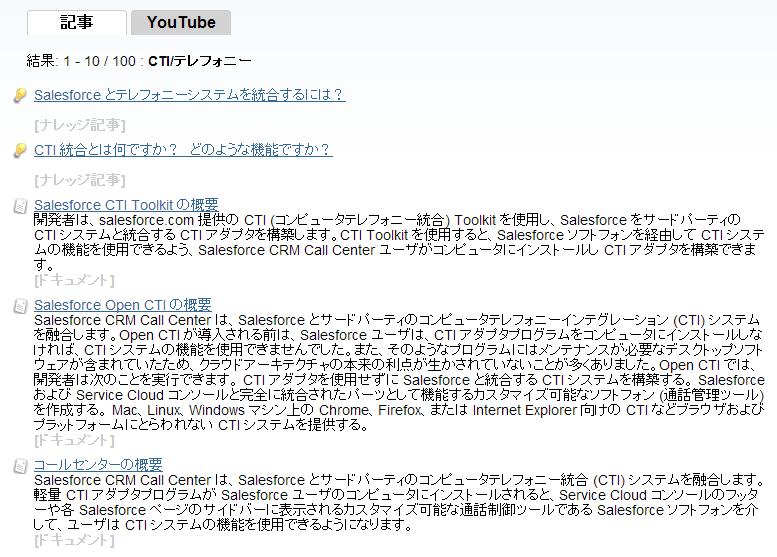
Task: Click lightbulb icon beside Salesforce とテレフォニーシステム article
Action: (x=20, y=95)
